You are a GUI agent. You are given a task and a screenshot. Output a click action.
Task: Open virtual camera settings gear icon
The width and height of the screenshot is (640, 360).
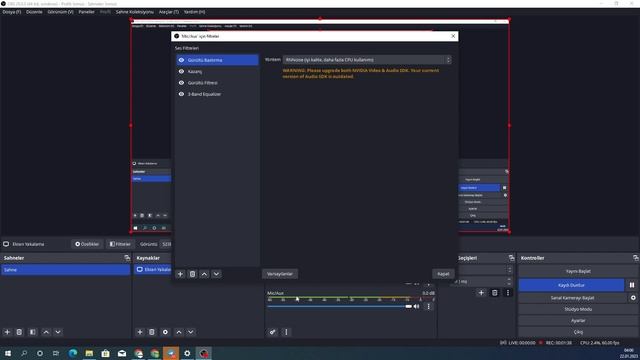click(633, 298)
